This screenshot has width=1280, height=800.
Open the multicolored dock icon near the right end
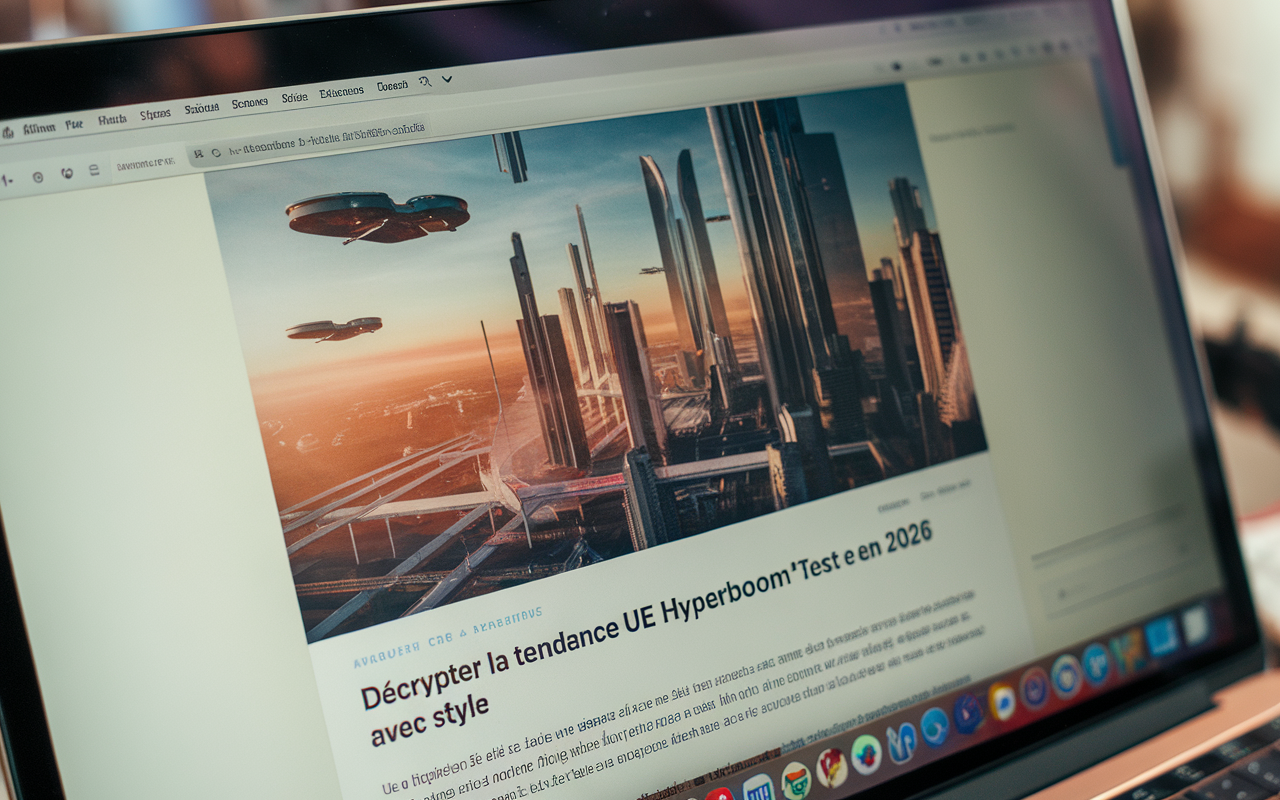1126,652
